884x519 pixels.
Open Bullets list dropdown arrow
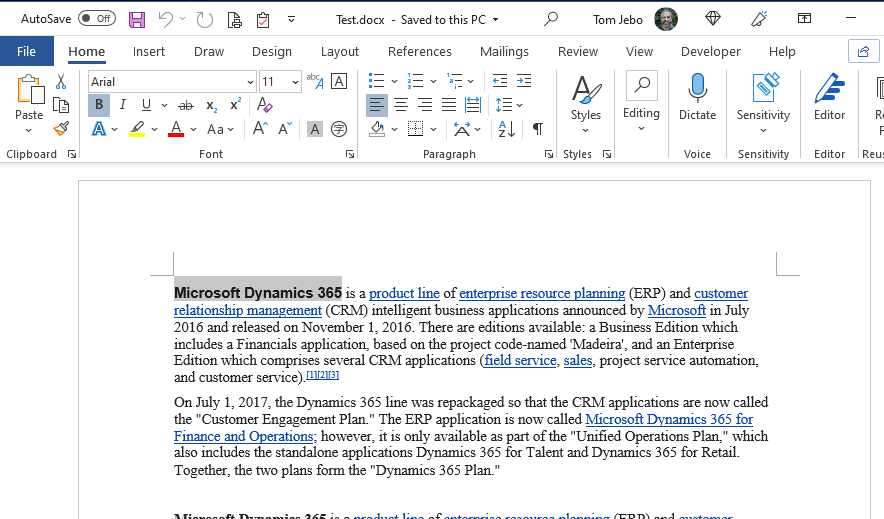394,82
